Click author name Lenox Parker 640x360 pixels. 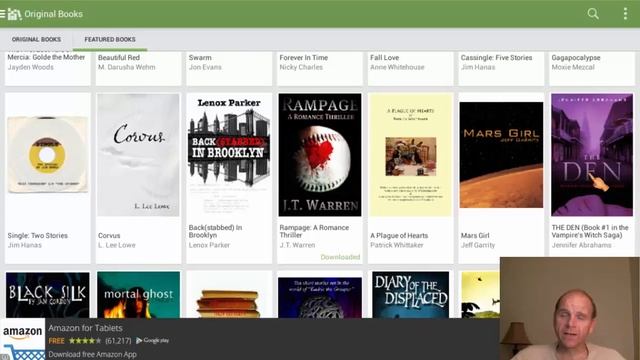[209, 245]
